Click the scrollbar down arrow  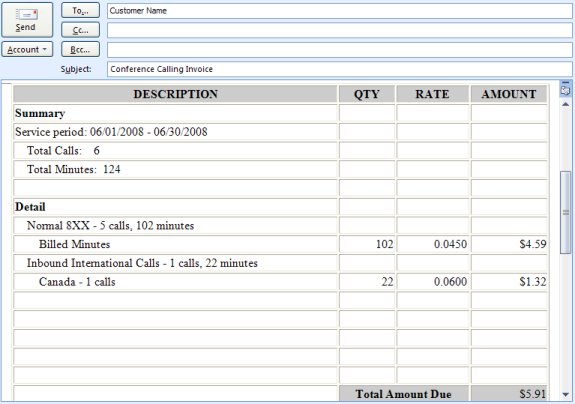(565, 394)
